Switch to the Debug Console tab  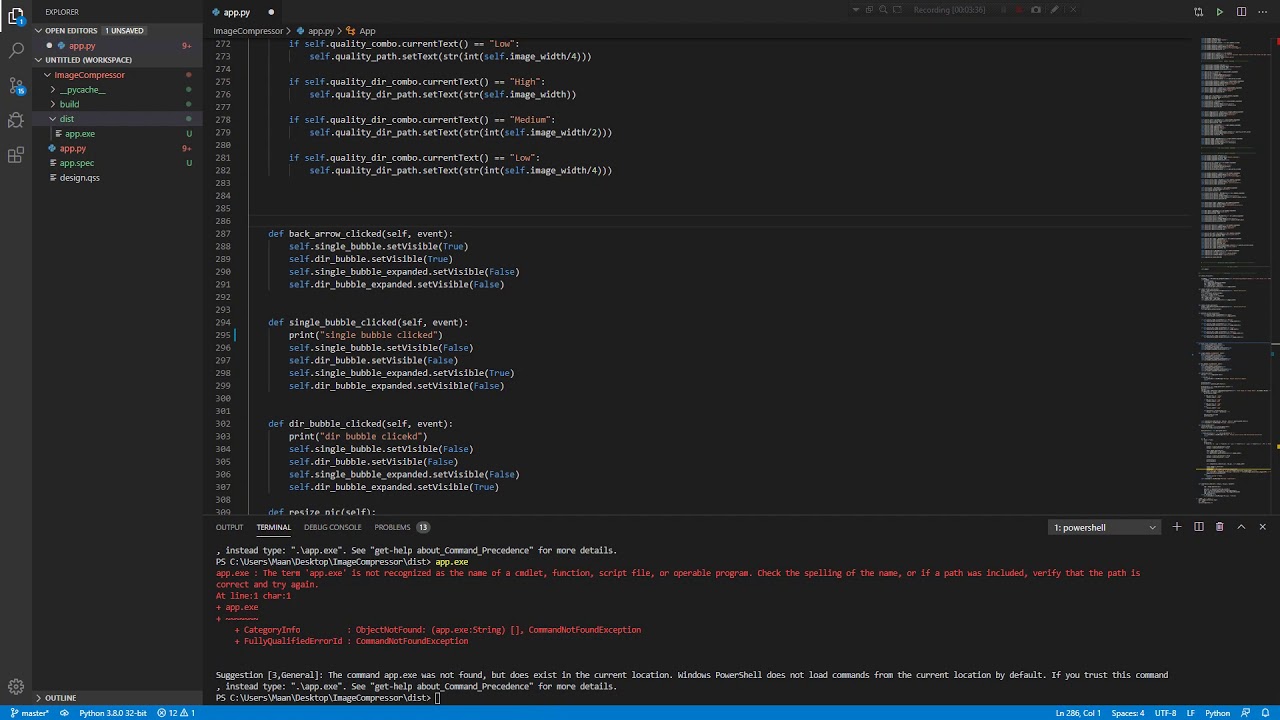(332, 527)
